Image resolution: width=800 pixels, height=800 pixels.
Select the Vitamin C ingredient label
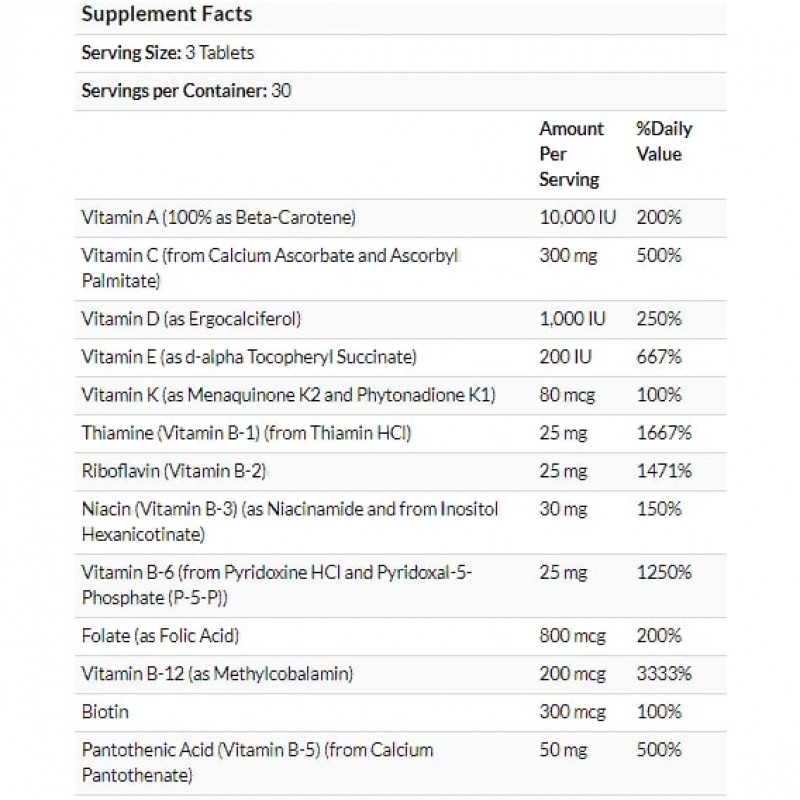coord(270,268)
